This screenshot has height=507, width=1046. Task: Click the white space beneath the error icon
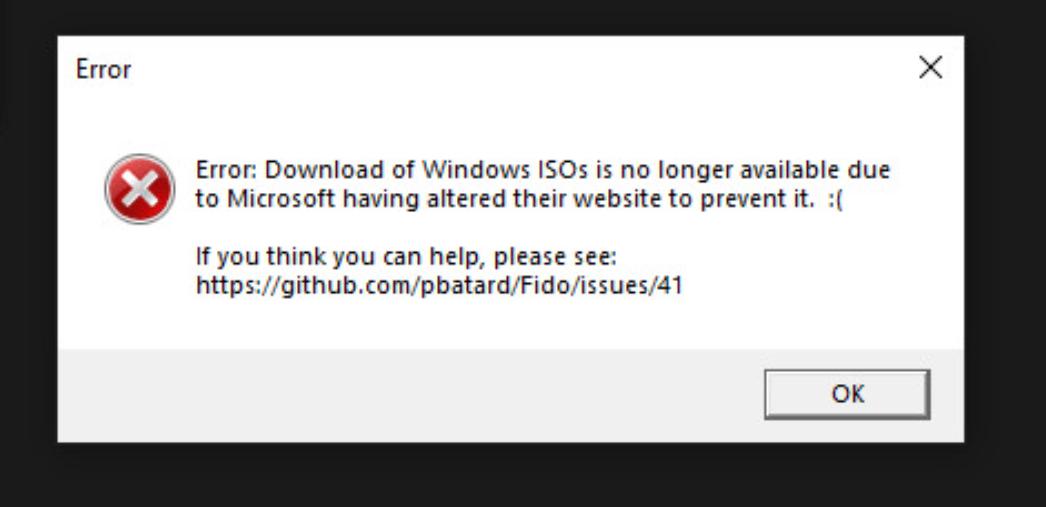click(x=140, y=290)
